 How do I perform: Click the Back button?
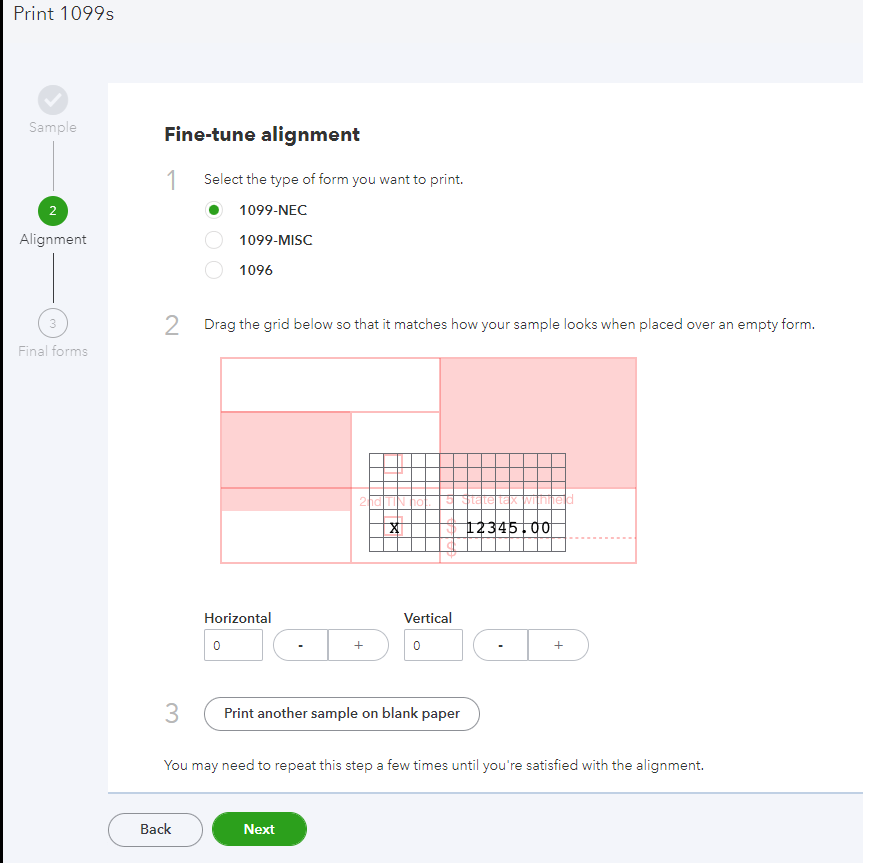[155, 829]
